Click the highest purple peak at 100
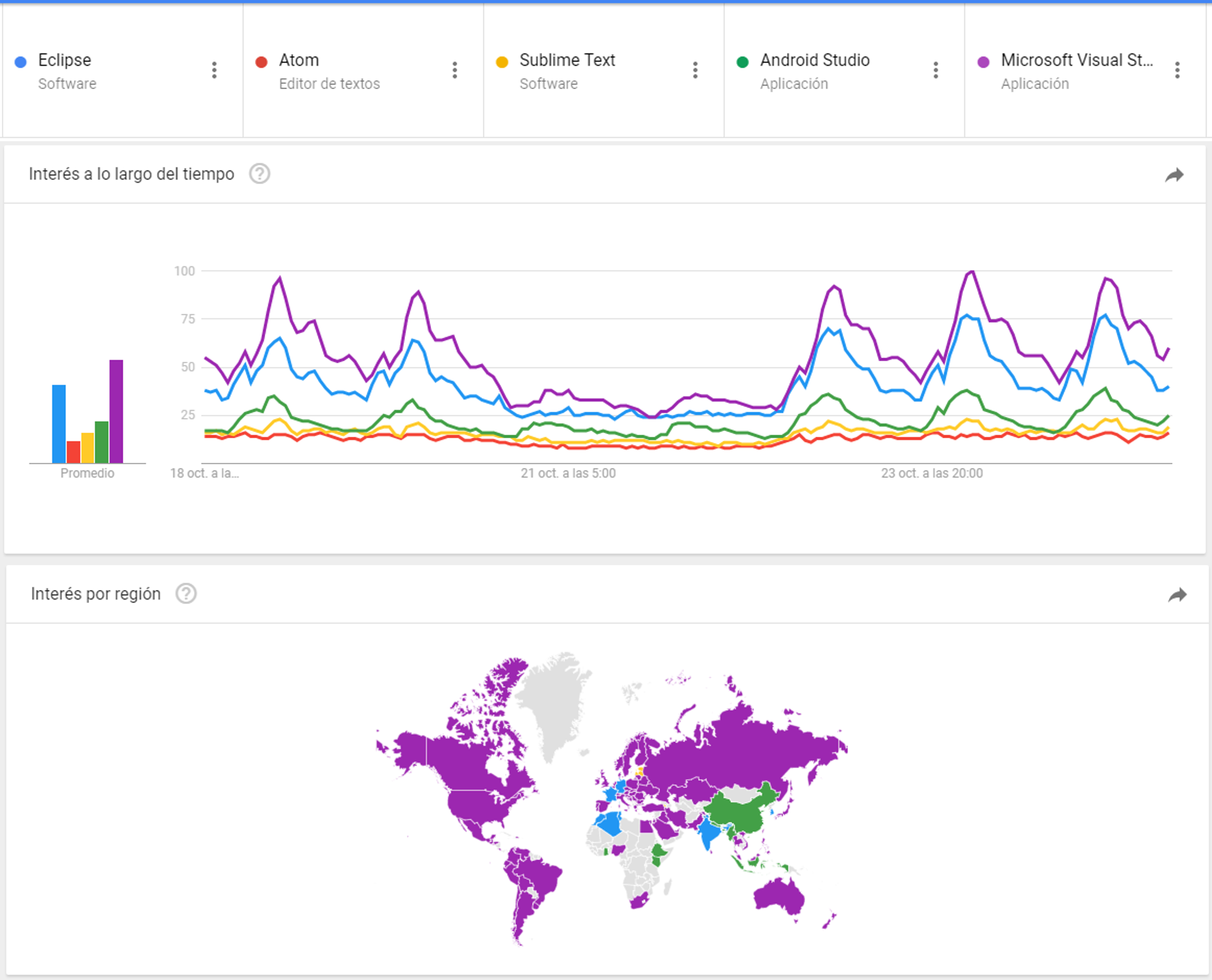 (x=972, y=272)
